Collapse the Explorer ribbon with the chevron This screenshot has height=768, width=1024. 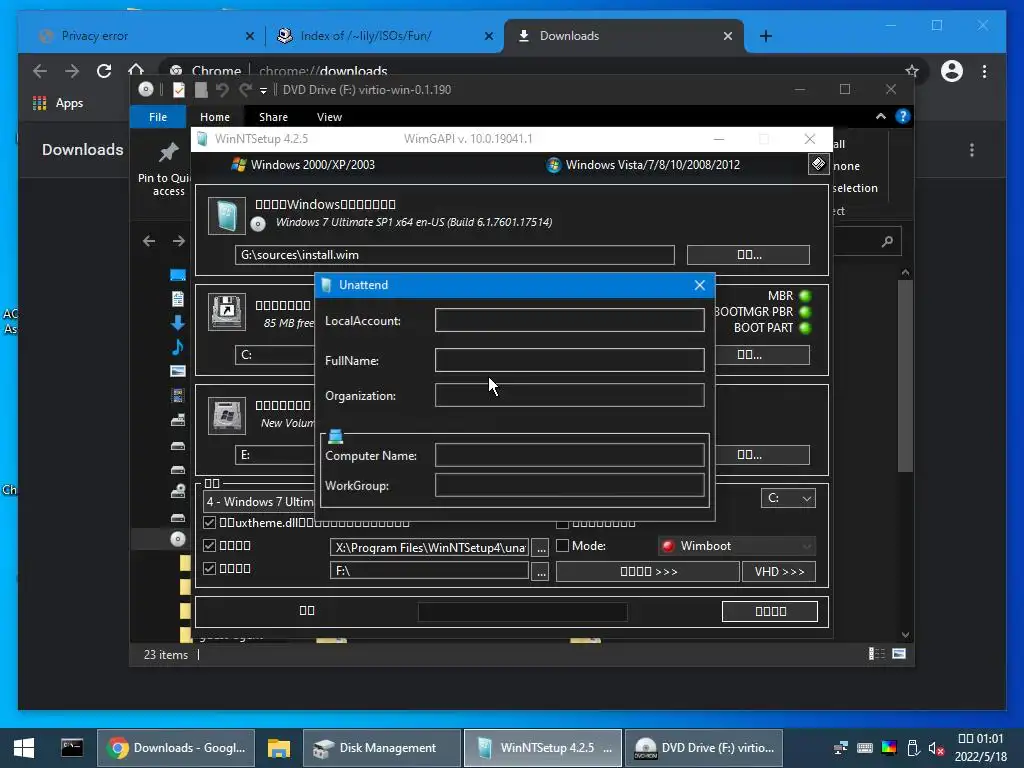pos(880,116)
